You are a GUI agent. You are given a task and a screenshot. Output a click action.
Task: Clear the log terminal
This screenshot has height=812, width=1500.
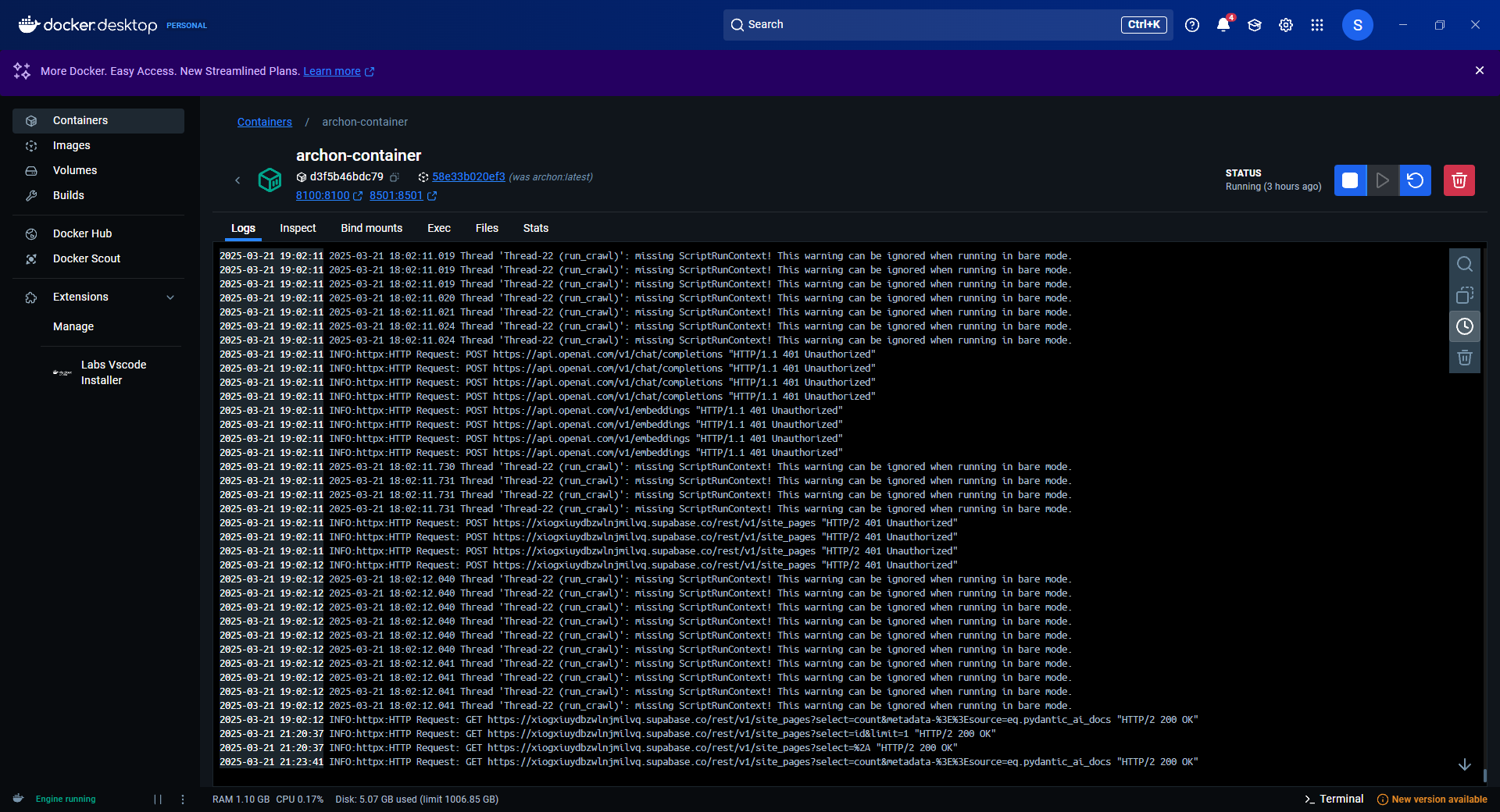(1465, 358)
